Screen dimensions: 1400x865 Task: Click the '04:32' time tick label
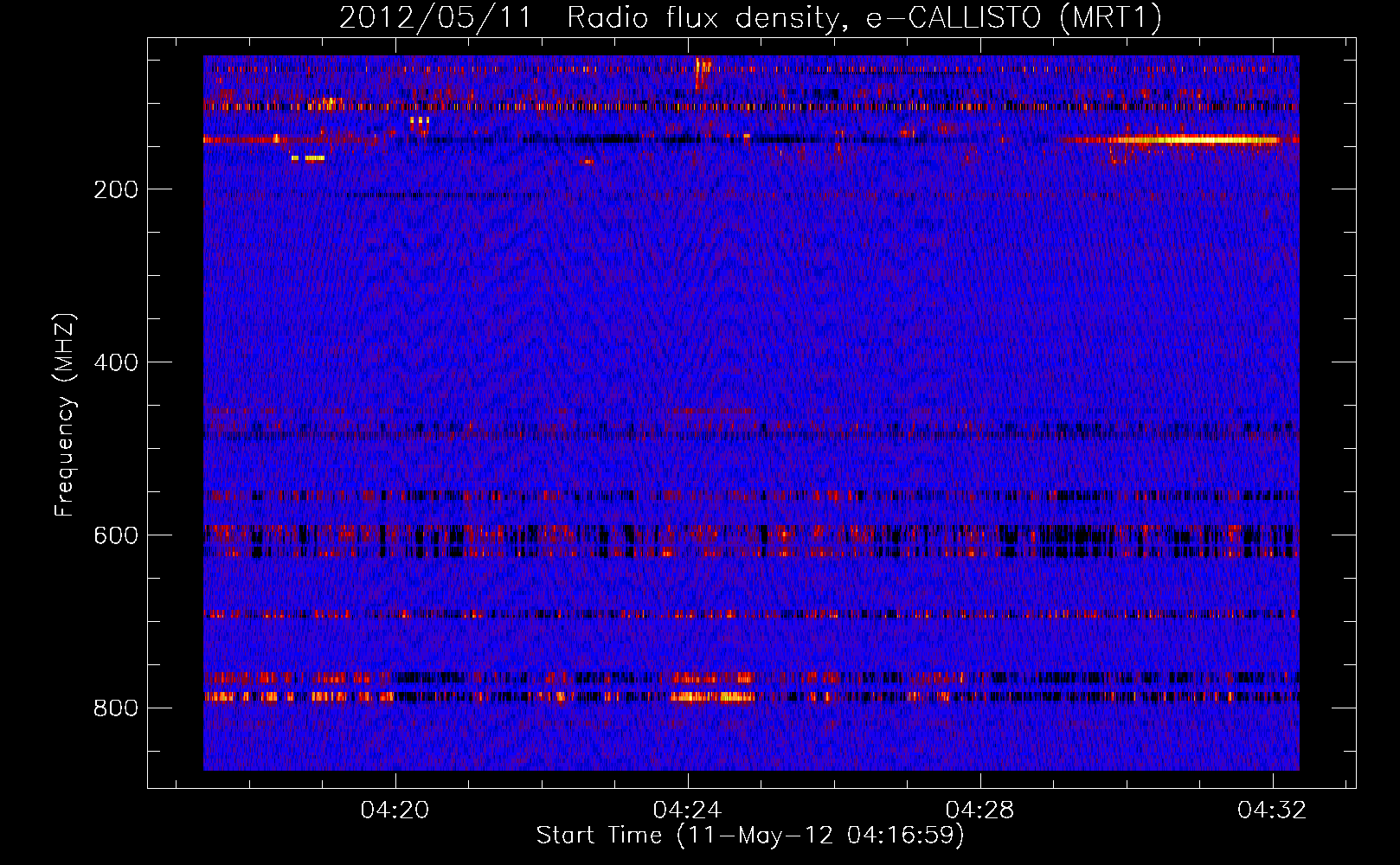tap(1273, 811)
